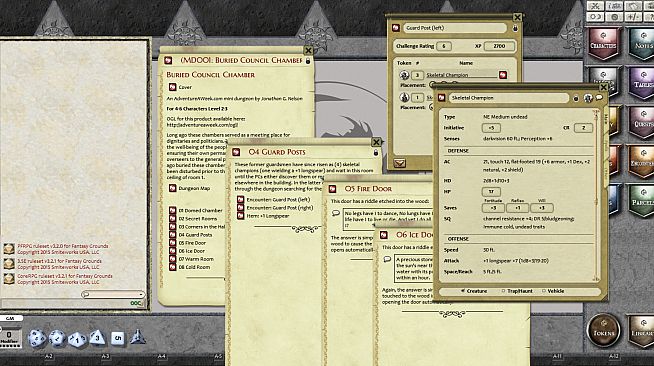Toggle lock on 04 Guard Posts window
654x366 pixels.
click(376, 153)
